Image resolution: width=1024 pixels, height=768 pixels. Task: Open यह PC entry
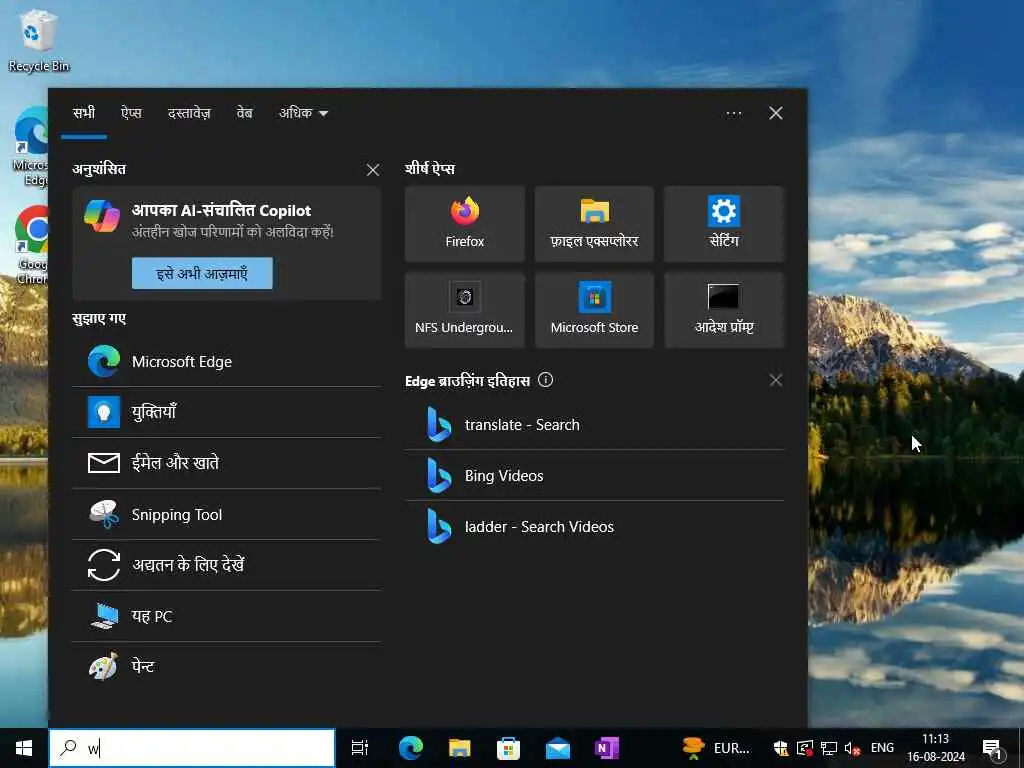[x=227, y=616]
